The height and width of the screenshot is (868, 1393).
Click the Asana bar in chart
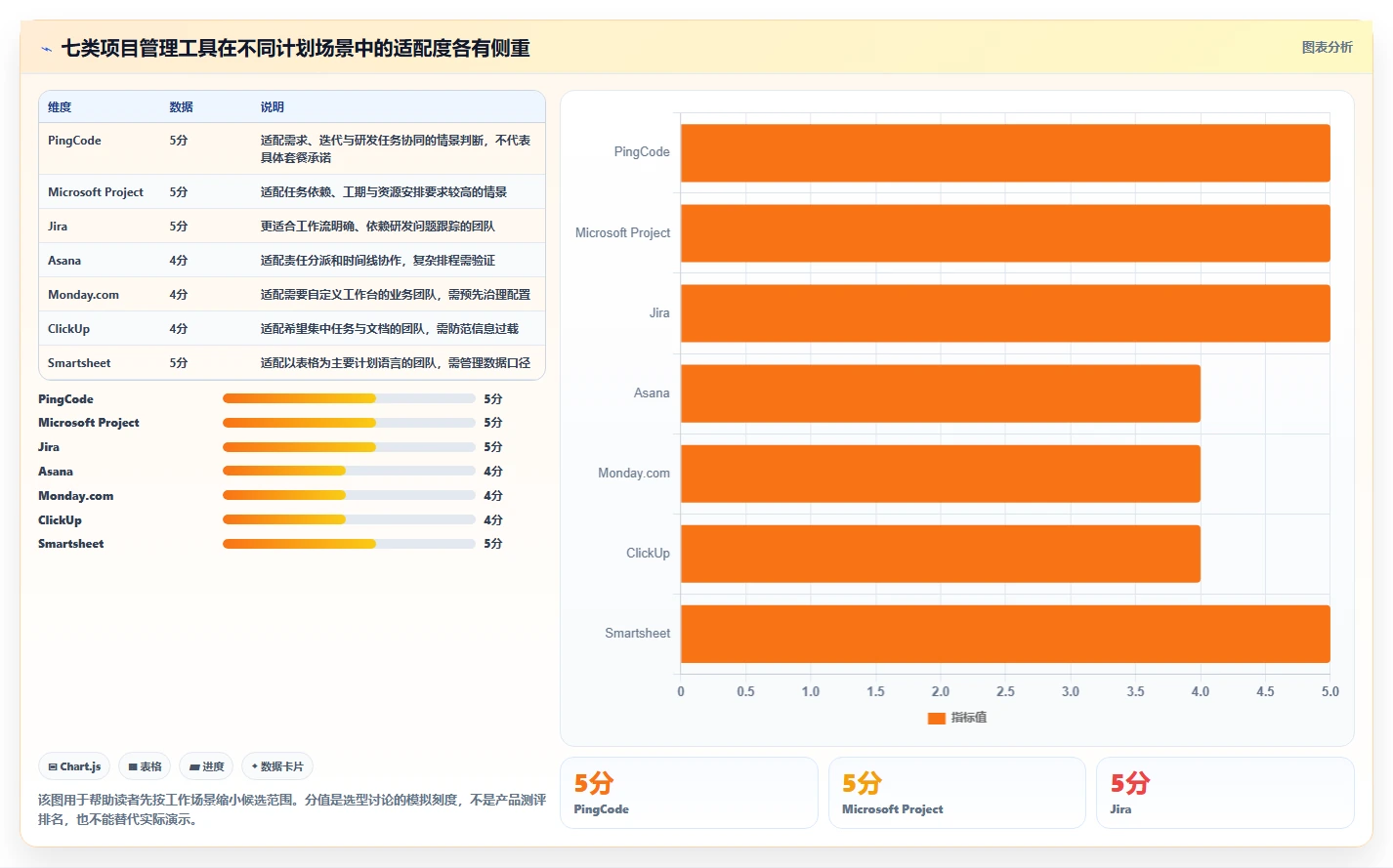point(941,393)
